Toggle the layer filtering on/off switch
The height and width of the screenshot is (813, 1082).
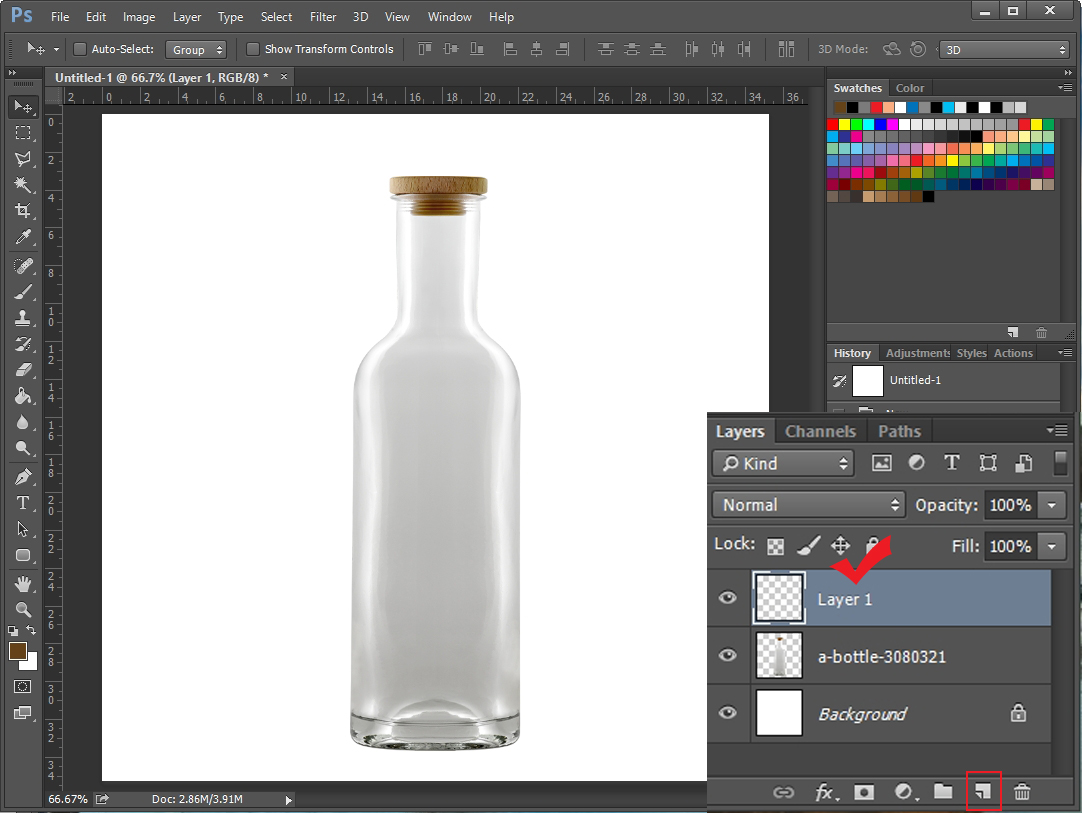(x=1061, y=463)
